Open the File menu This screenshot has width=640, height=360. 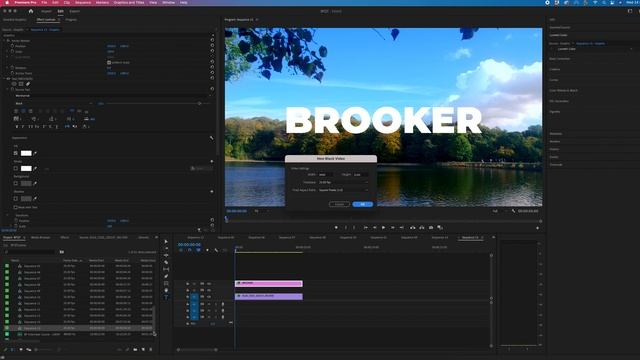pyautogui.click(x=44, y=2)
